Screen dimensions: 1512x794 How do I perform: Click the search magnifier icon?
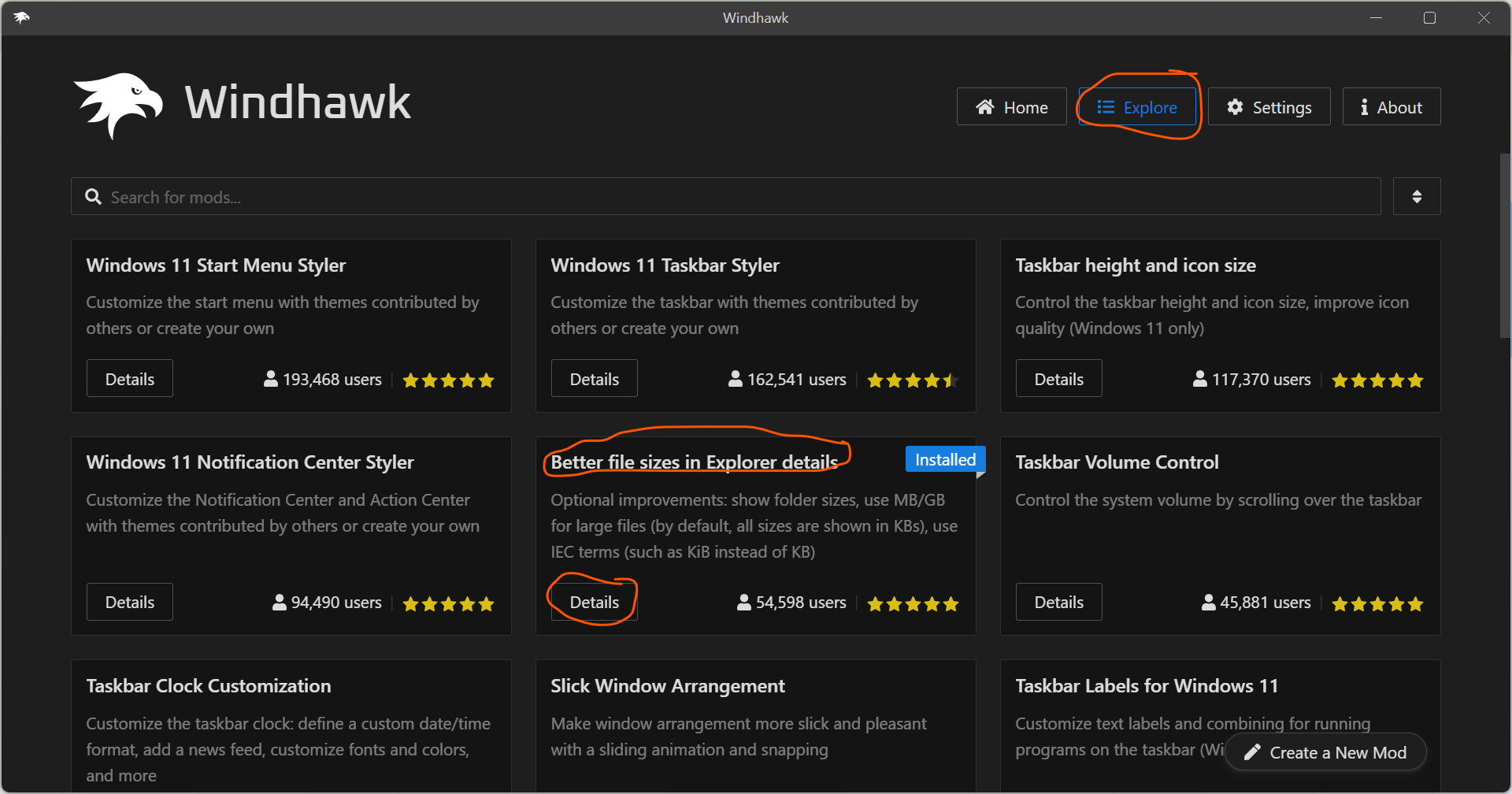point(93,197)
